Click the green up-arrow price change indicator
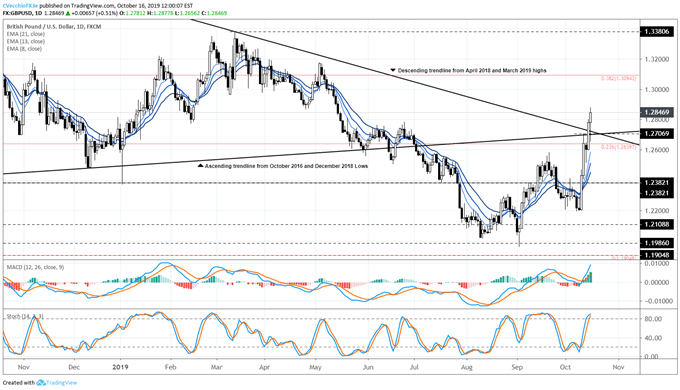680x390 pixels. (x=67, y=13)
